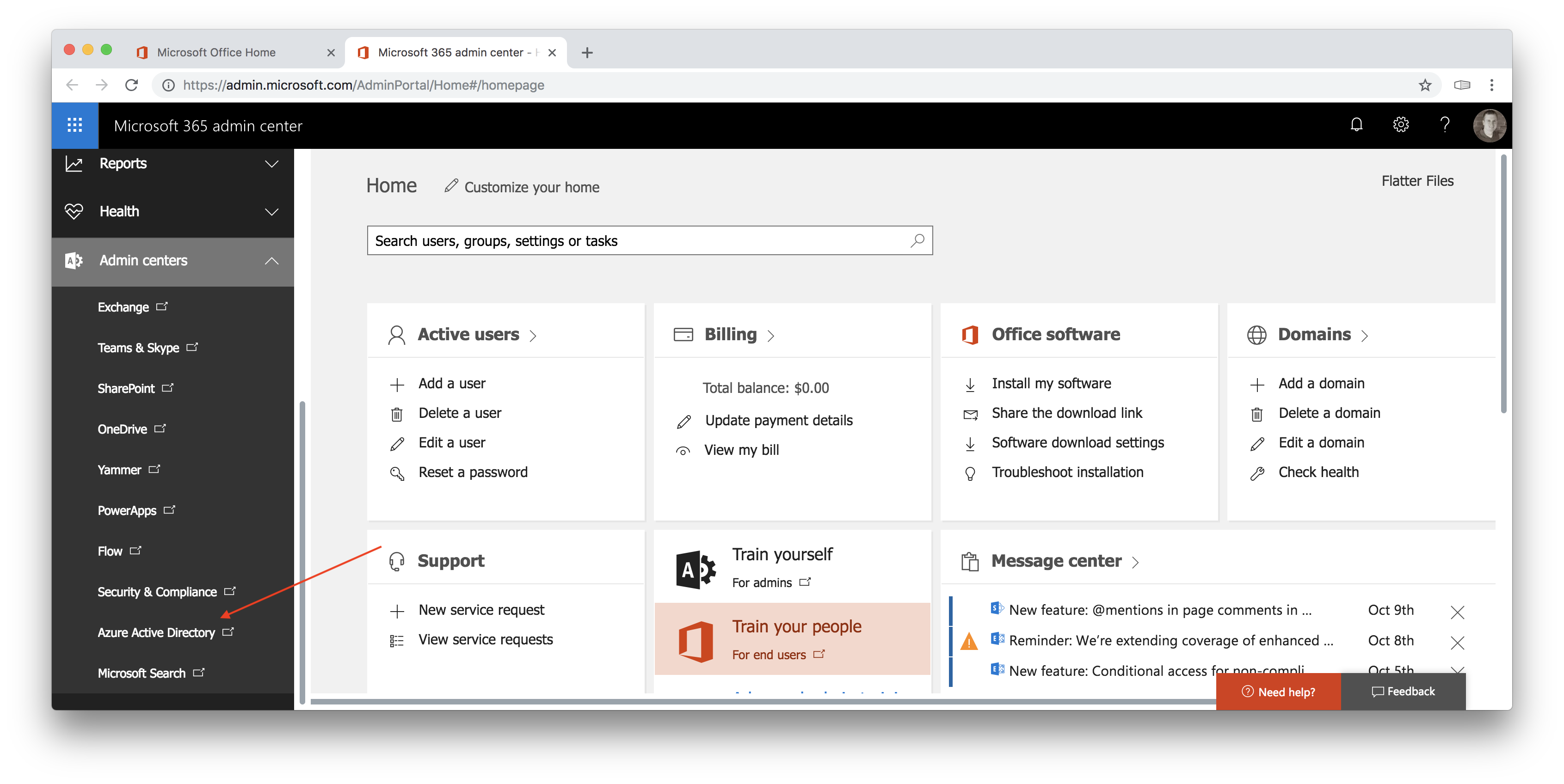
Task: Bookmark page with the star icon
Action: 1425,85
